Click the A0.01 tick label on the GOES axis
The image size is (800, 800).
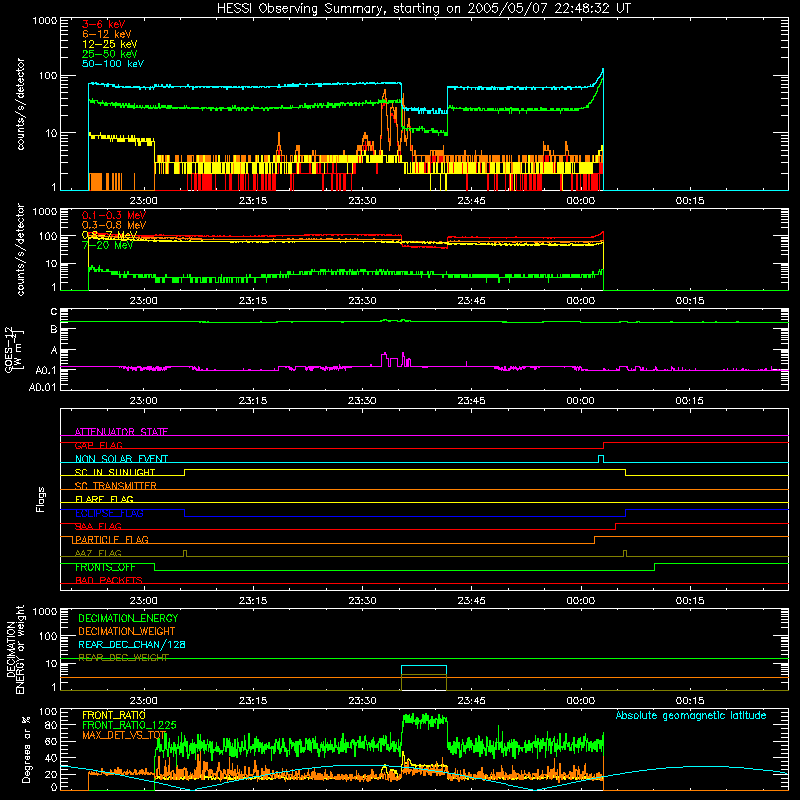42,387
